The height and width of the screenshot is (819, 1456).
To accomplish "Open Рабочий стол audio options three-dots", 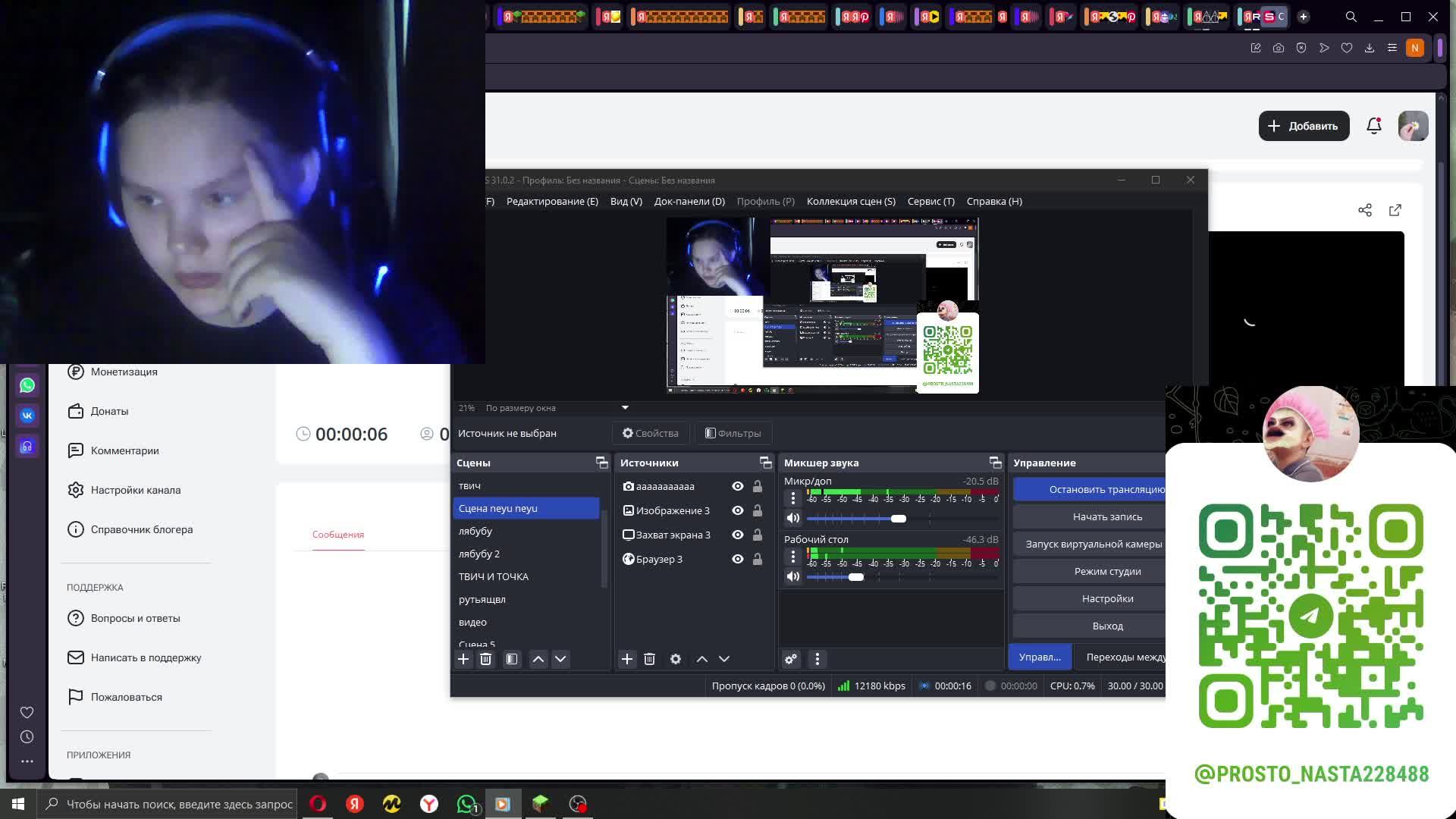I will [x=793, y=557].
